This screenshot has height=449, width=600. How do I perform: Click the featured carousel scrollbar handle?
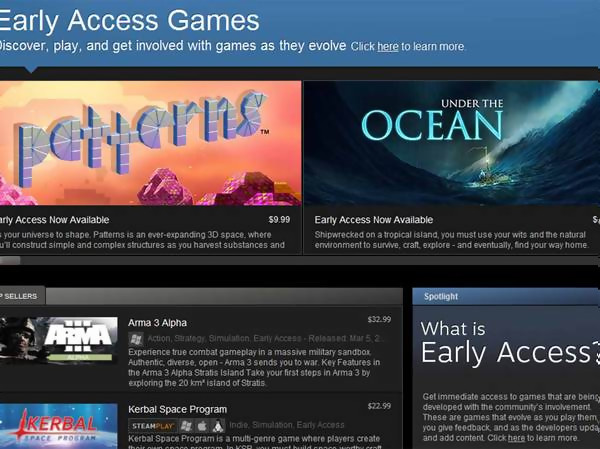(x=10, y=261)
